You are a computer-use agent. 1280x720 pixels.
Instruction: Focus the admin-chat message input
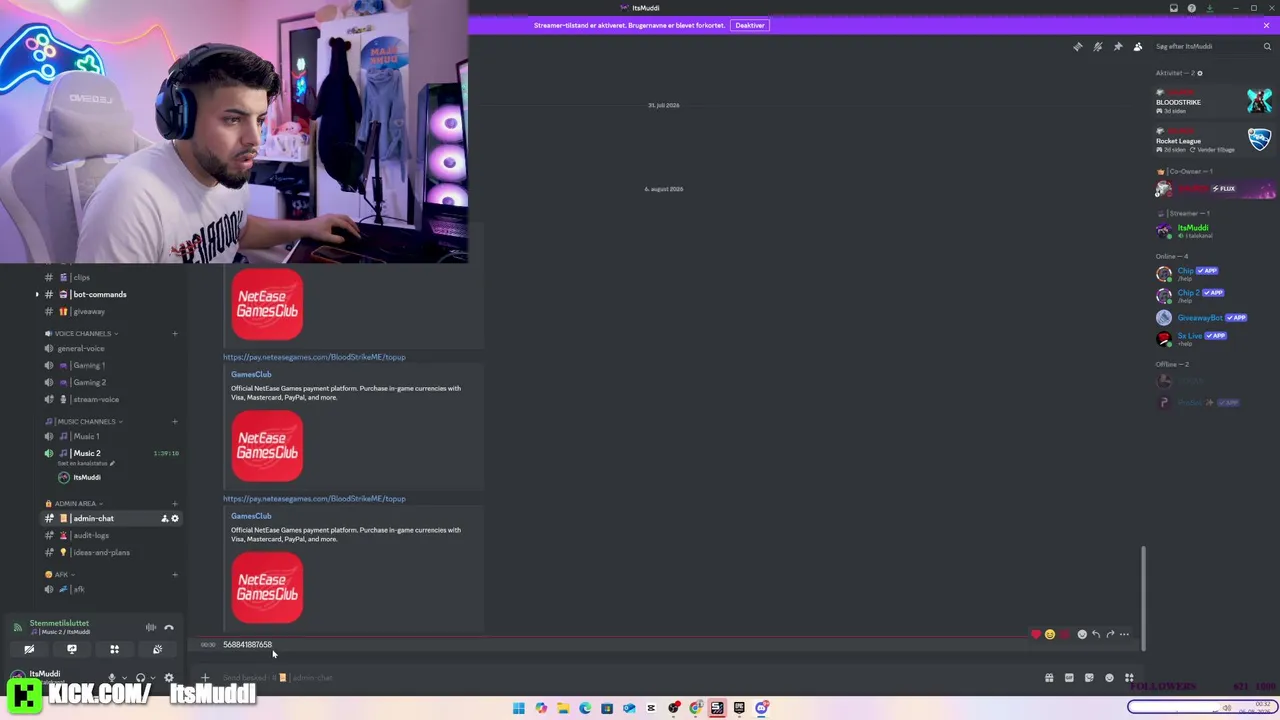620,678
